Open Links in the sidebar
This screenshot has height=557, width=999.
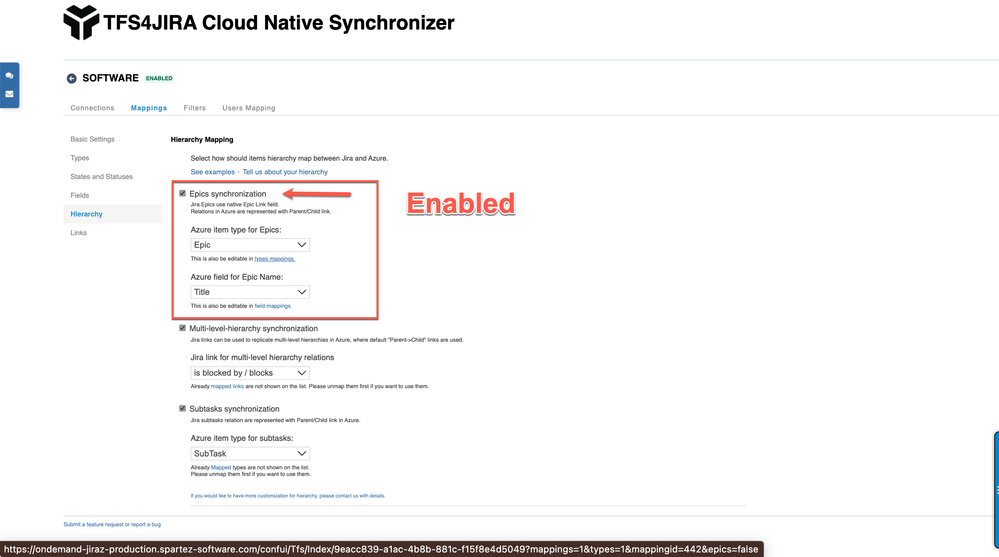click(x=78, y=233)
